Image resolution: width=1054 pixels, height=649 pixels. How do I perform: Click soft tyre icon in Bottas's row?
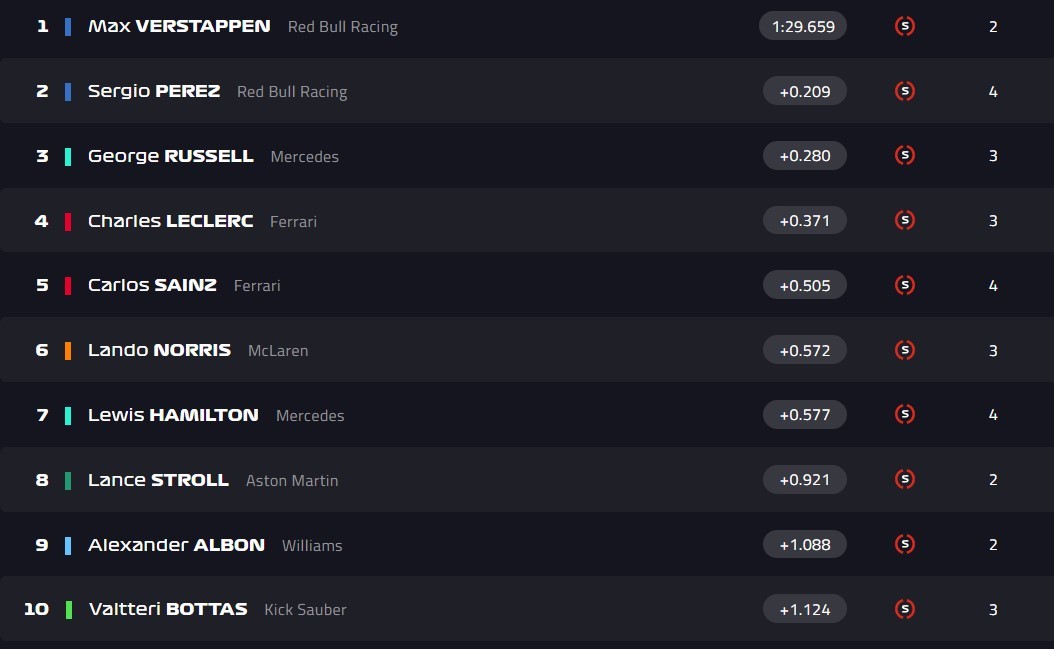pyautogui.click(x=905, y=608)
